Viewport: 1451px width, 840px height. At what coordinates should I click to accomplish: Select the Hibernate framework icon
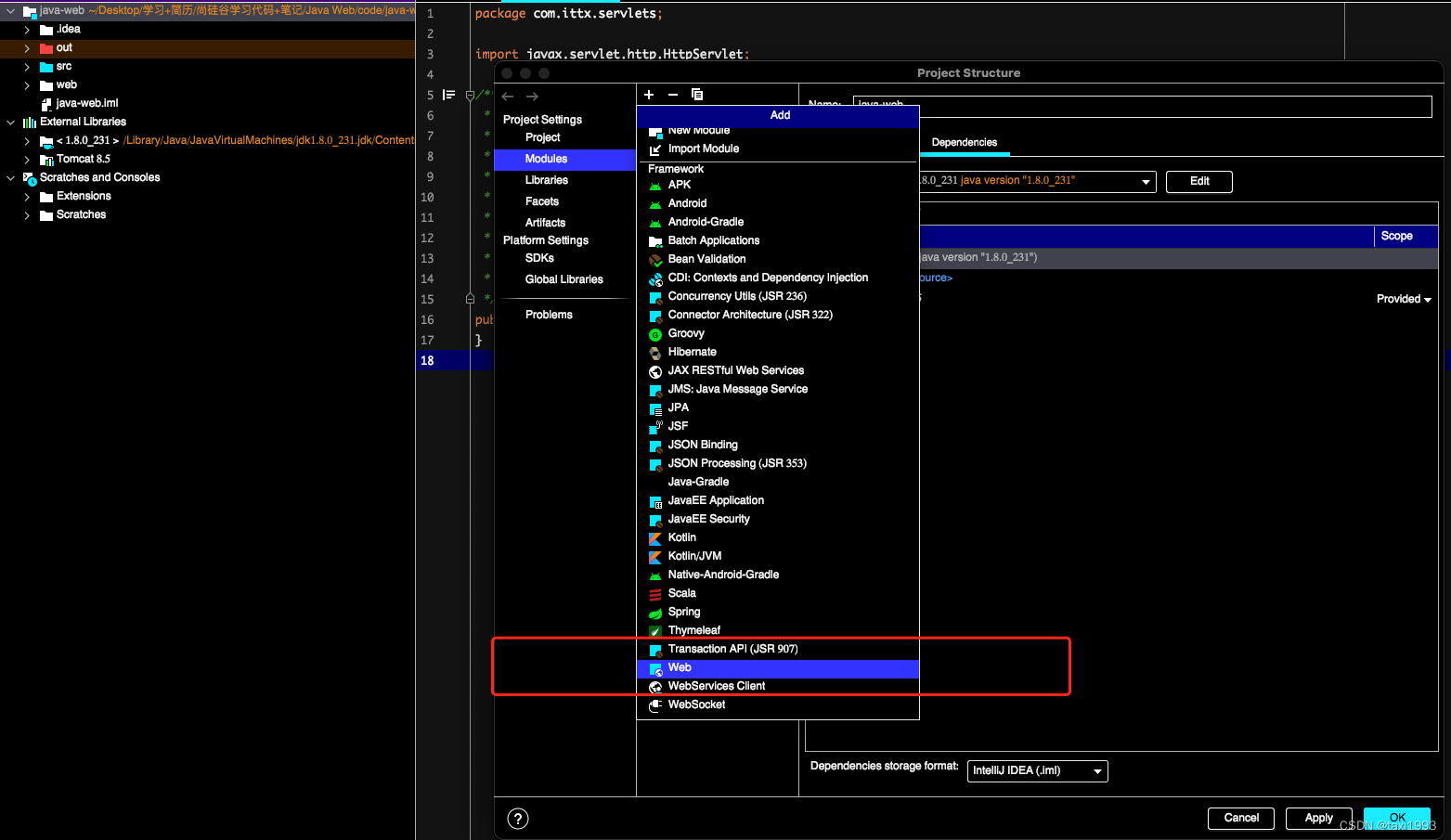click(x=655, y=351)
